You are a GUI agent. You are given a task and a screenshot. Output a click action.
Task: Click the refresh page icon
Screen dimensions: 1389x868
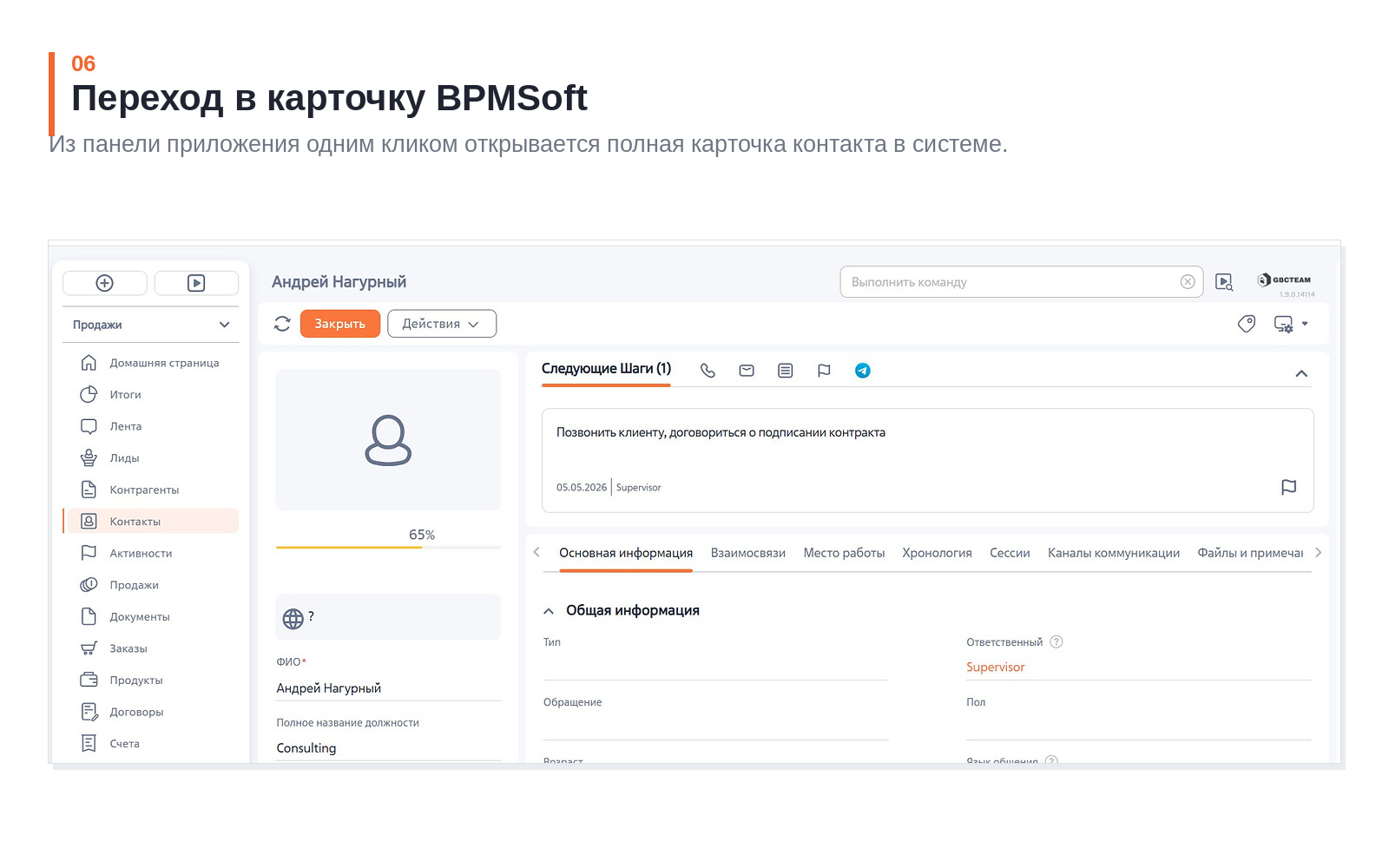(x=282, y=324)
